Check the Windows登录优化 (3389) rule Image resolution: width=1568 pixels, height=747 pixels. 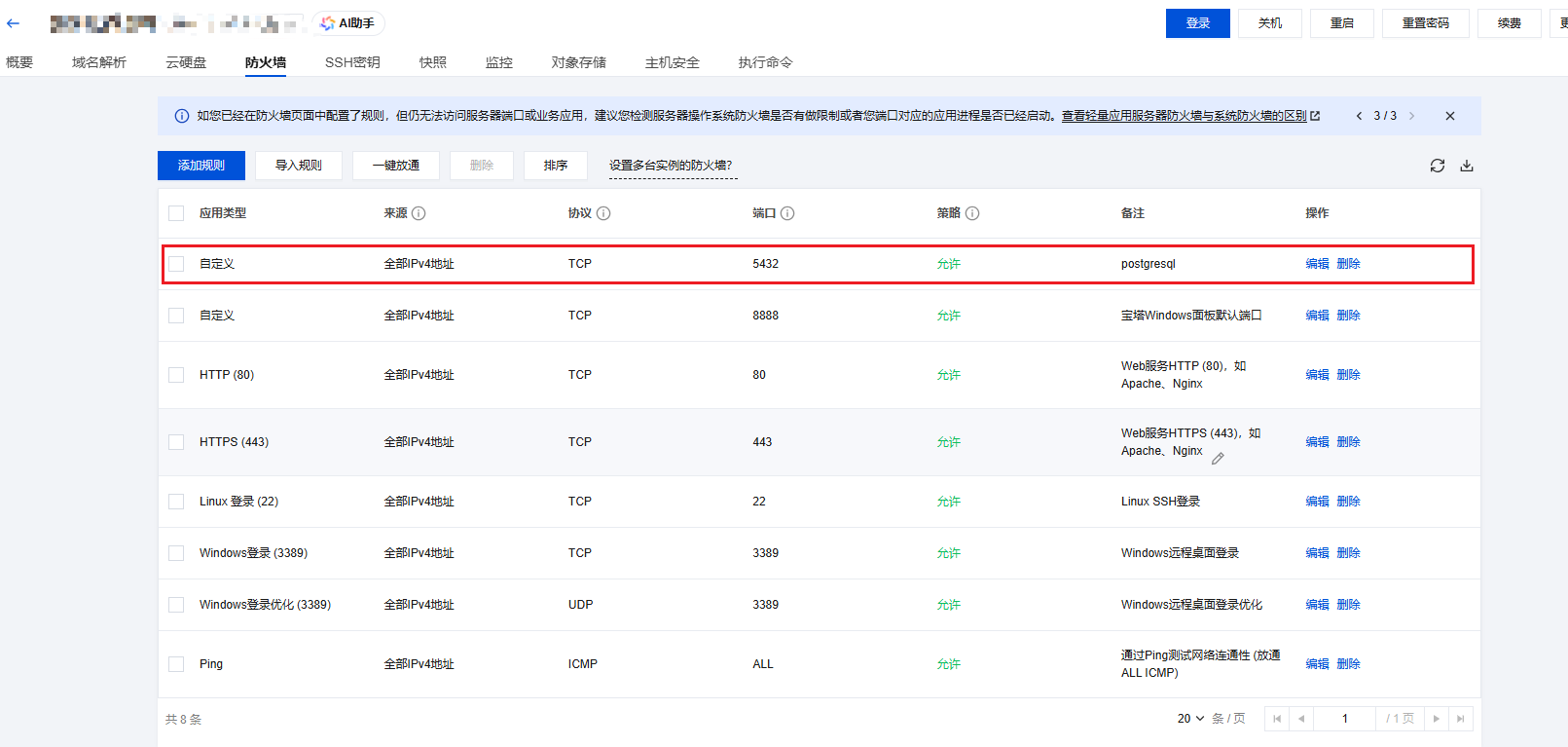click(176, 605)
